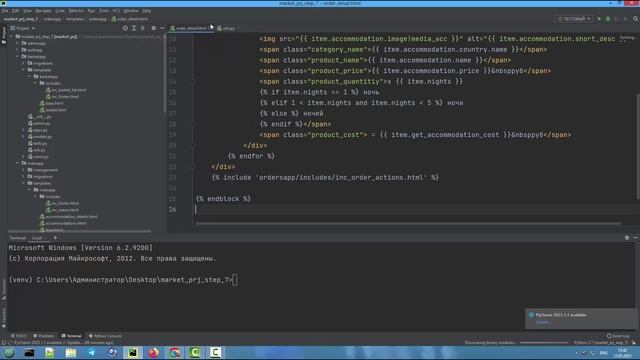This screenshot has width=640, height=360.
Task: Open Project panel settings gear
Action: point(153,28)
